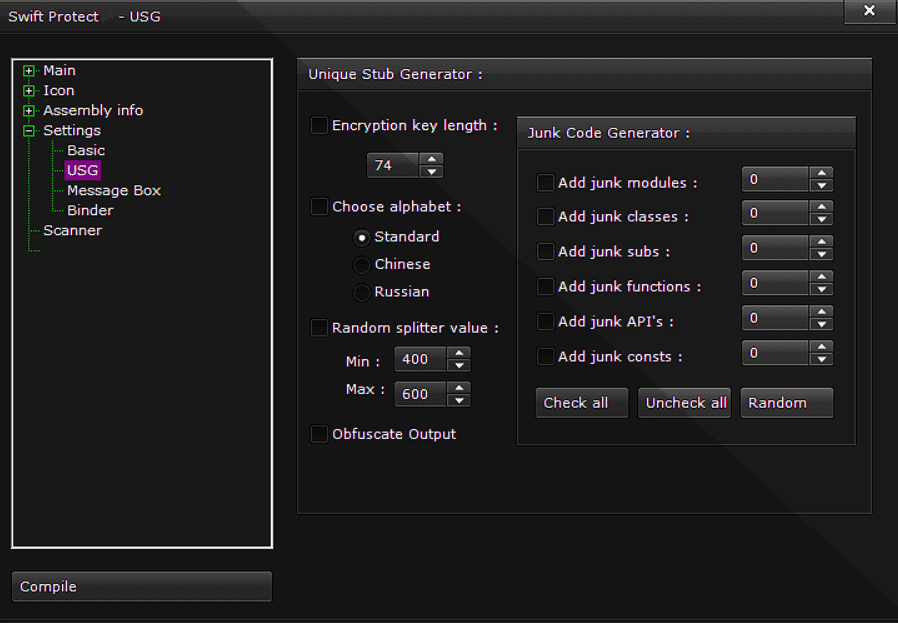
Task: Click the Uncheck all button
Action: click(x=684, y=403)
